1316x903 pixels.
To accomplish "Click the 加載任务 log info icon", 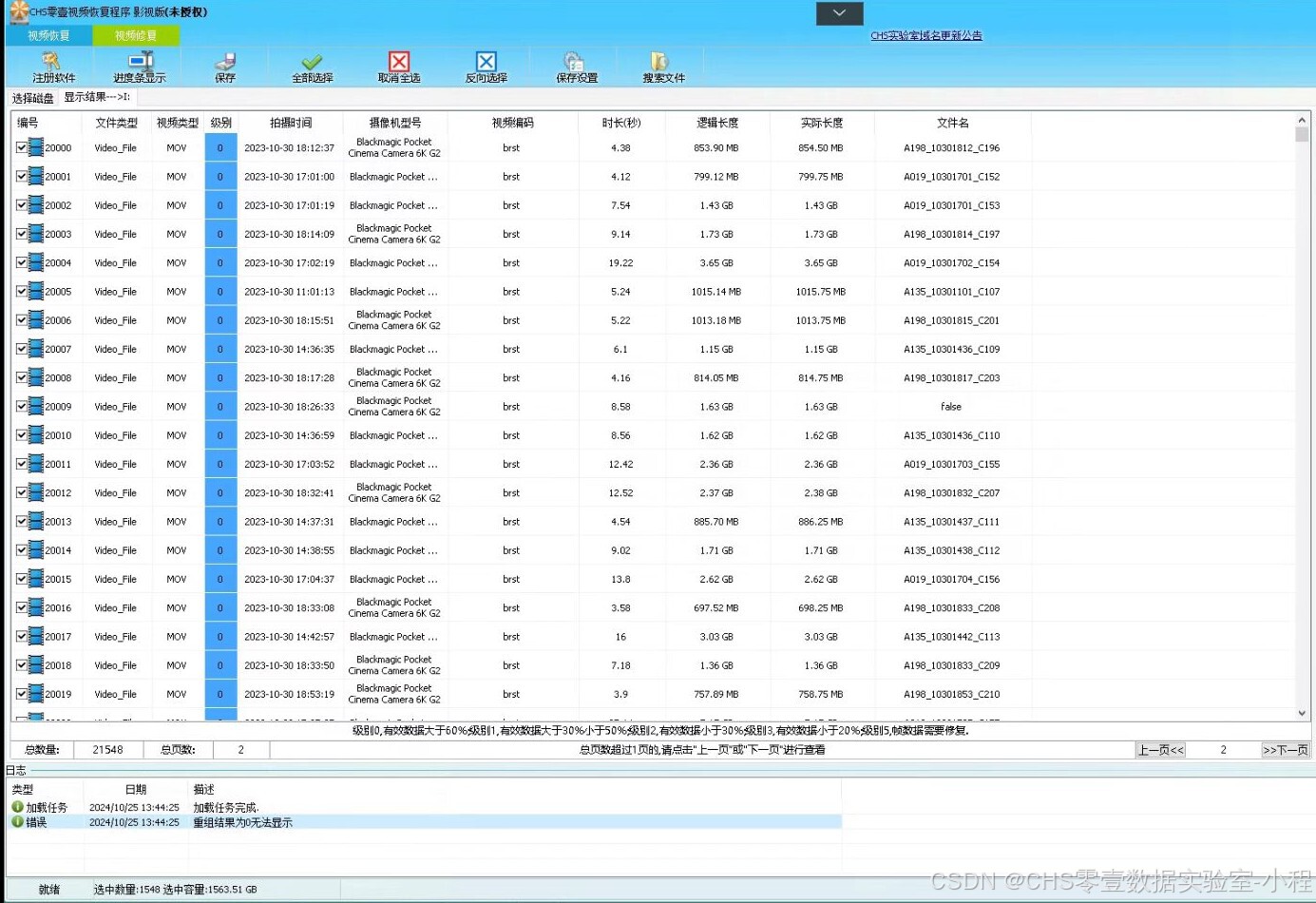I will click(17, 807).
